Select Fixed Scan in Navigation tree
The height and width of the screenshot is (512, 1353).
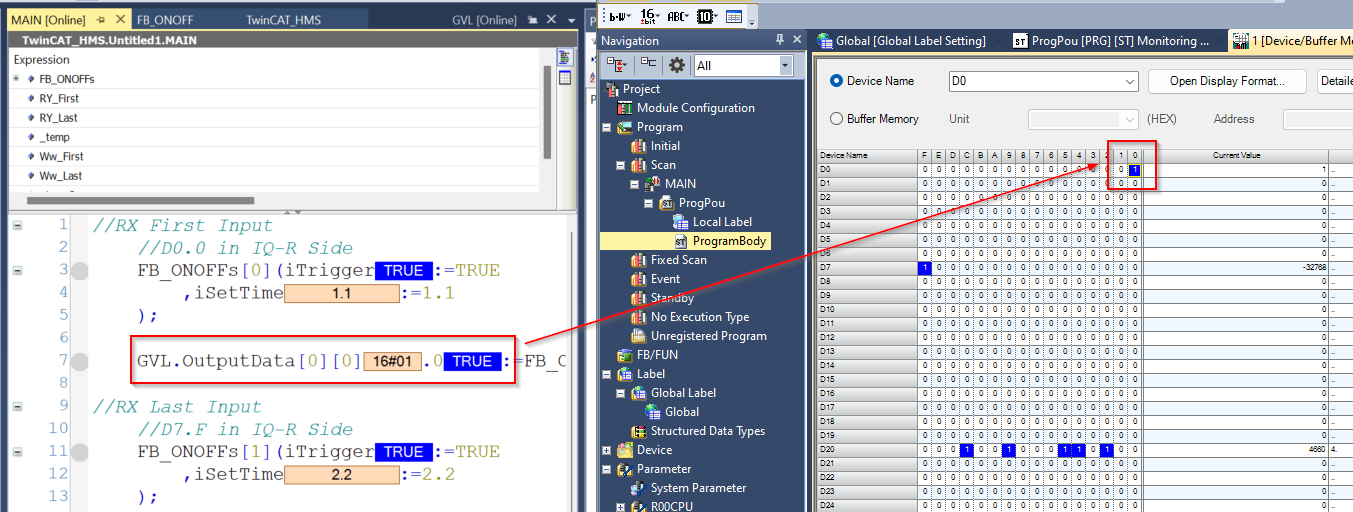(x=678, y=260)
